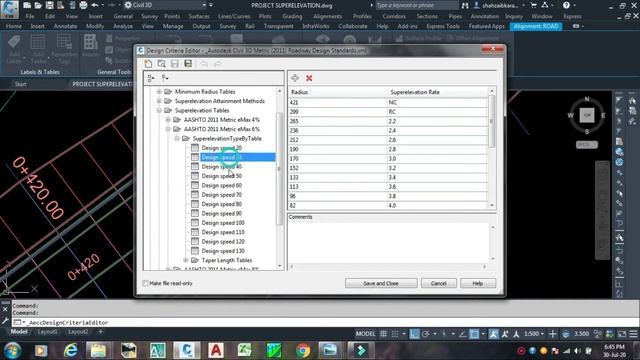Click the keyword search field
Screen dimensions: 640x360
[416, 5]
